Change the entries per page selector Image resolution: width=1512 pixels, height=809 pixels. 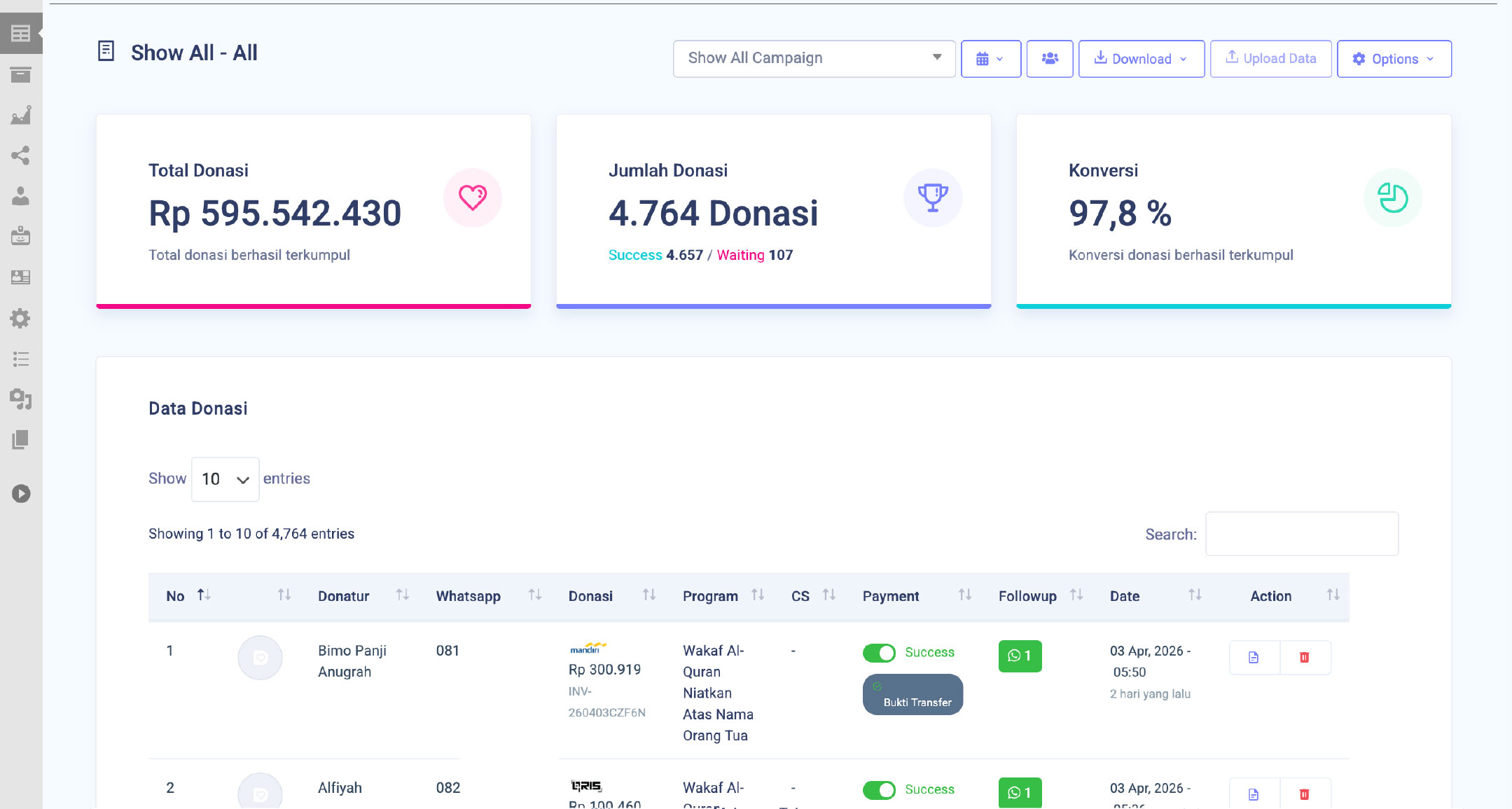coord(225,479)
